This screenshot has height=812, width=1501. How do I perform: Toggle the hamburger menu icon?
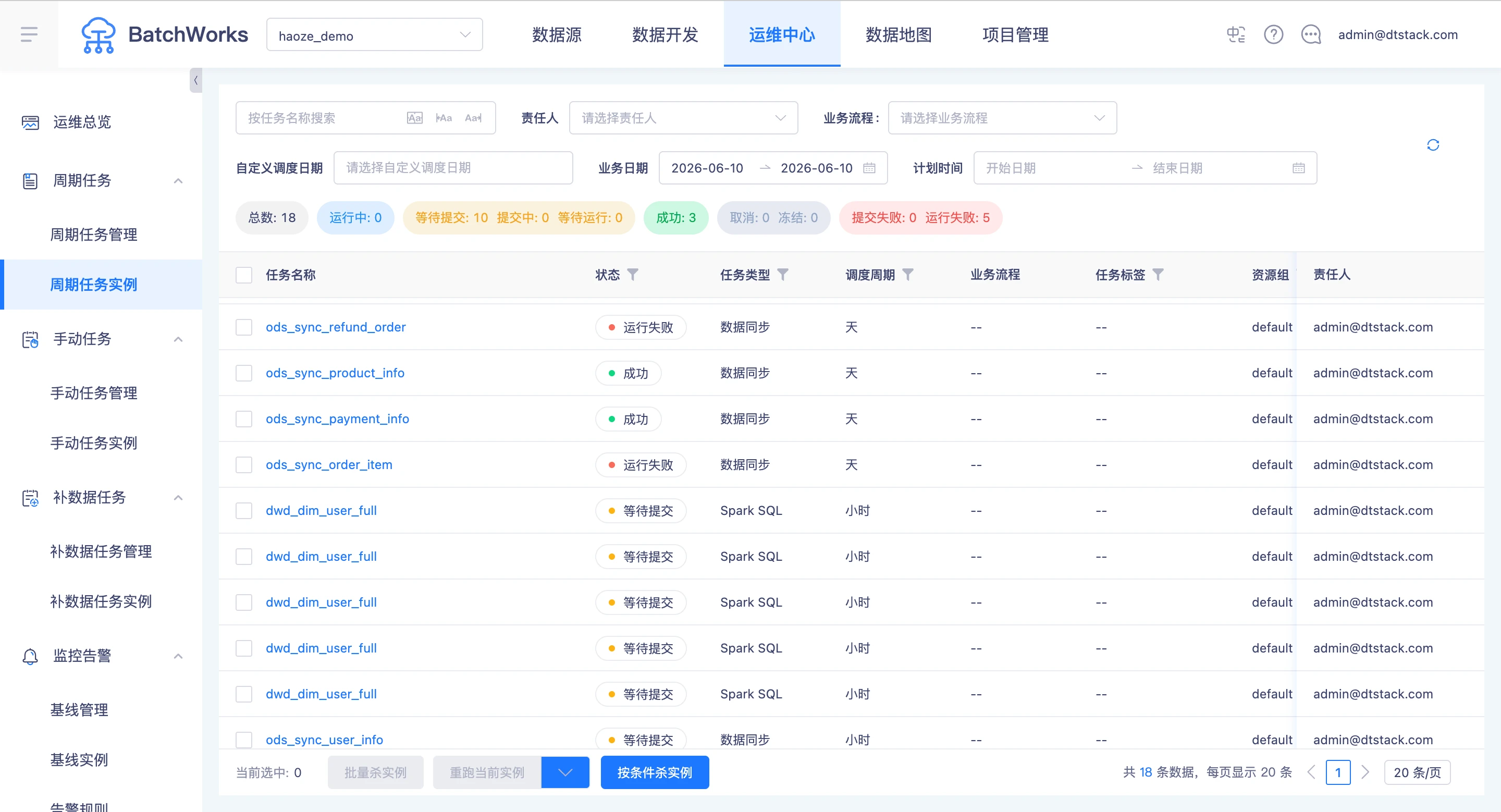coord(29,34)
